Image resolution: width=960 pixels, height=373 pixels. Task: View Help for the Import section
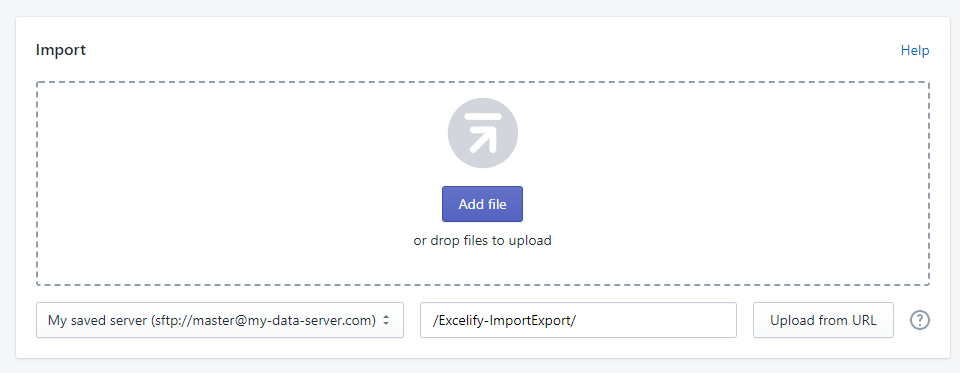tap(915, 50)
